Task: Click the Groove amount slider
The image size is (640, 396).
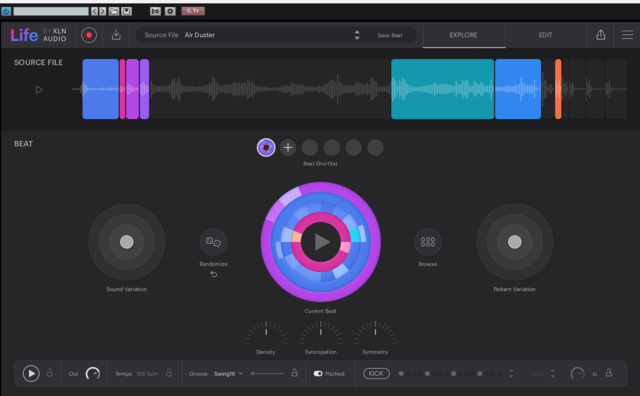Action: [267, 374]
